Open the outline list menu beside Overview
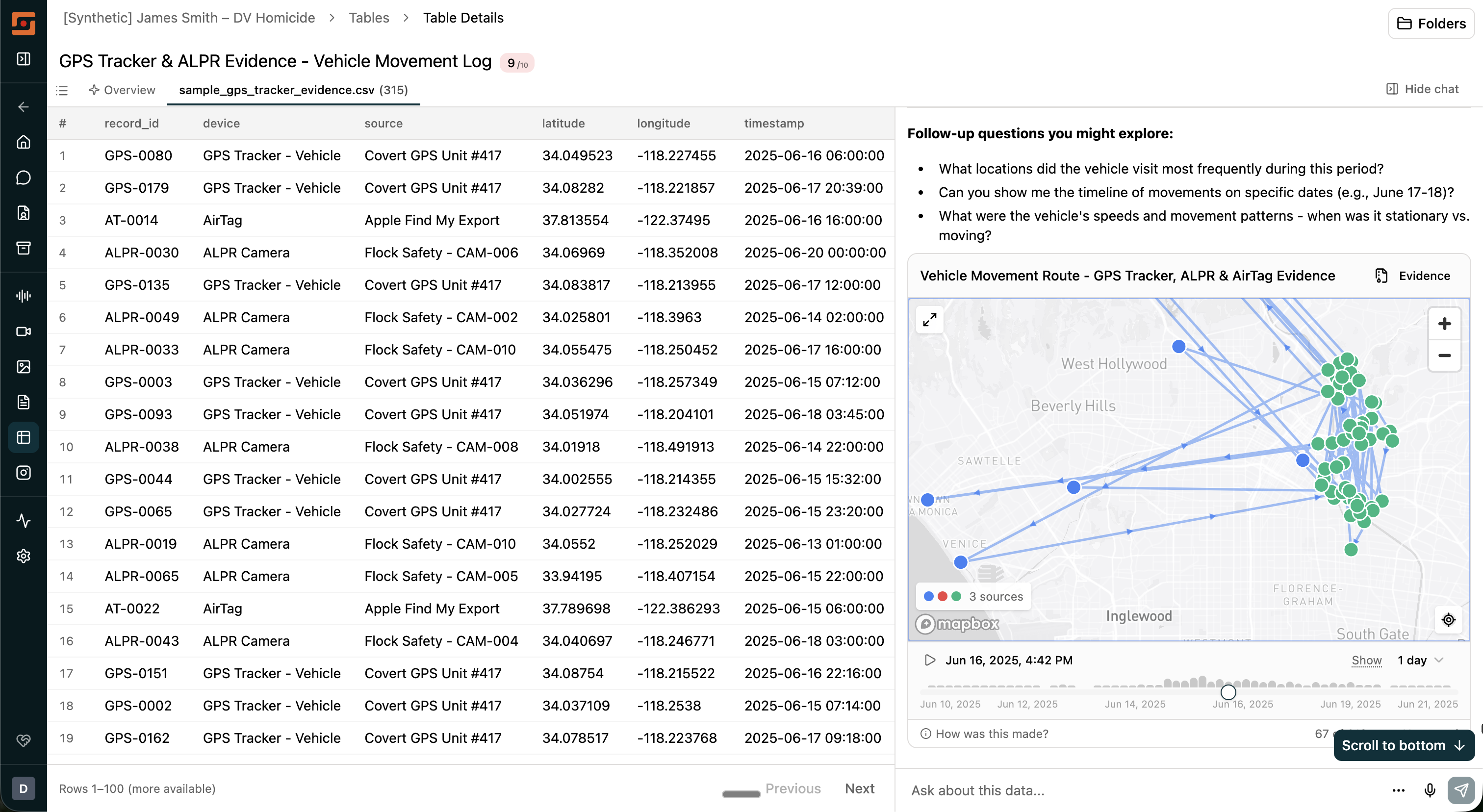The width and height of the screenshot is (1483, 812). click(x=62, y=90)
